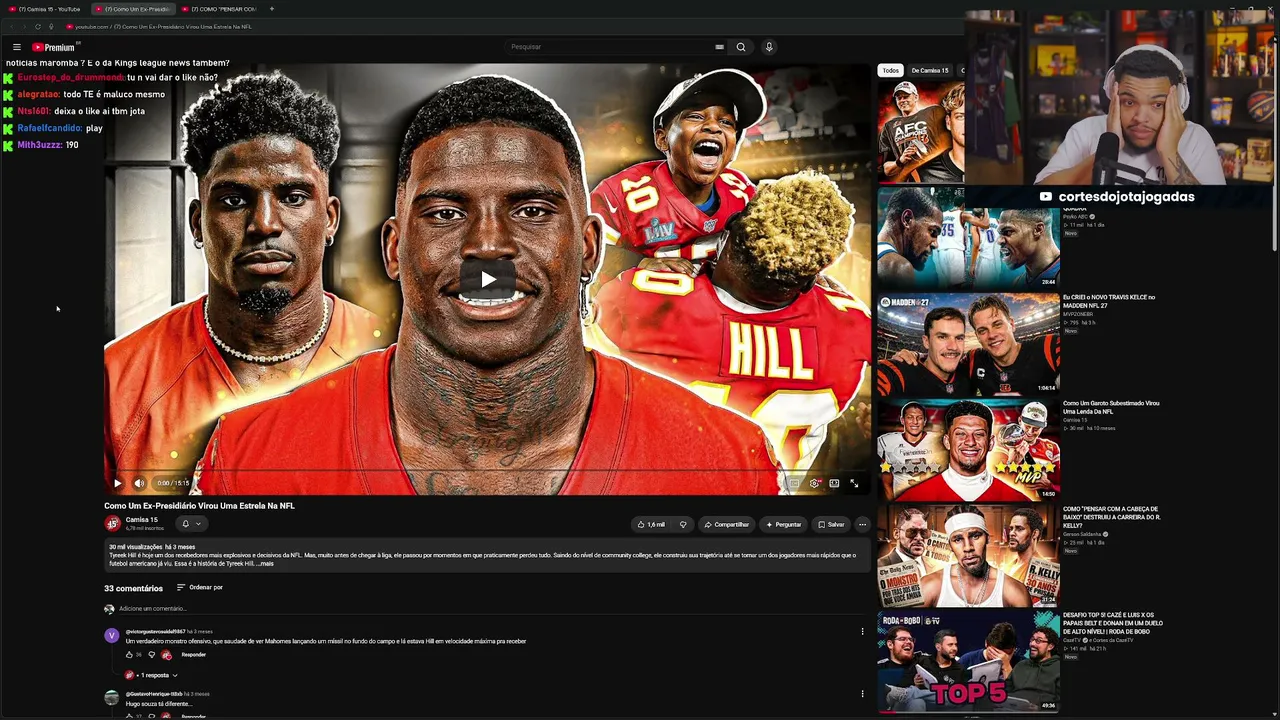Mute the video volume speaker
The width and height of the screenshot is (1280, 720).
(x=139, y=483)
